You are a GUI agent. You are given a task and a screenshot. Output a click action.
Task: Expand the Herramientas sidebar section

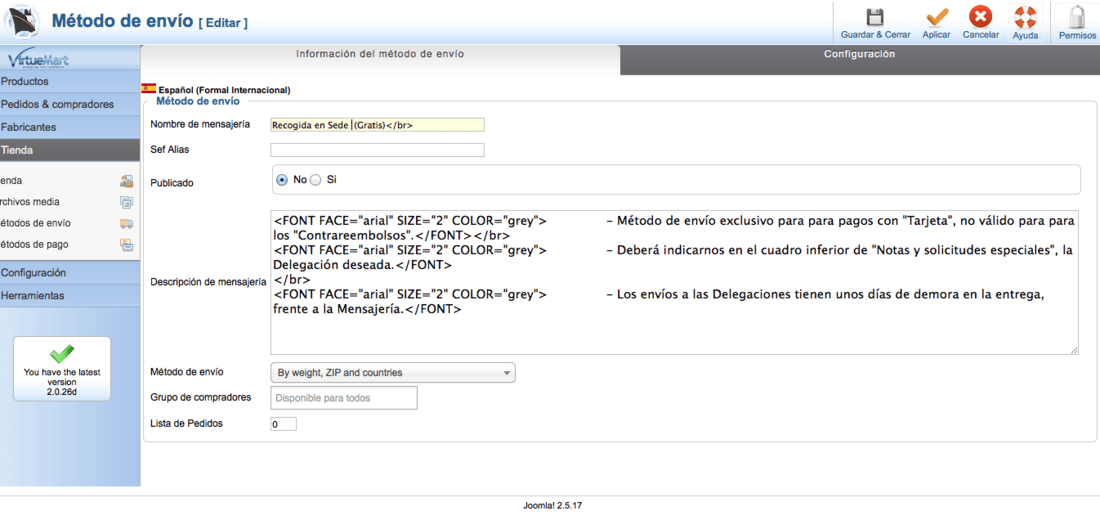pyautogui.click(x=70, y=296)
